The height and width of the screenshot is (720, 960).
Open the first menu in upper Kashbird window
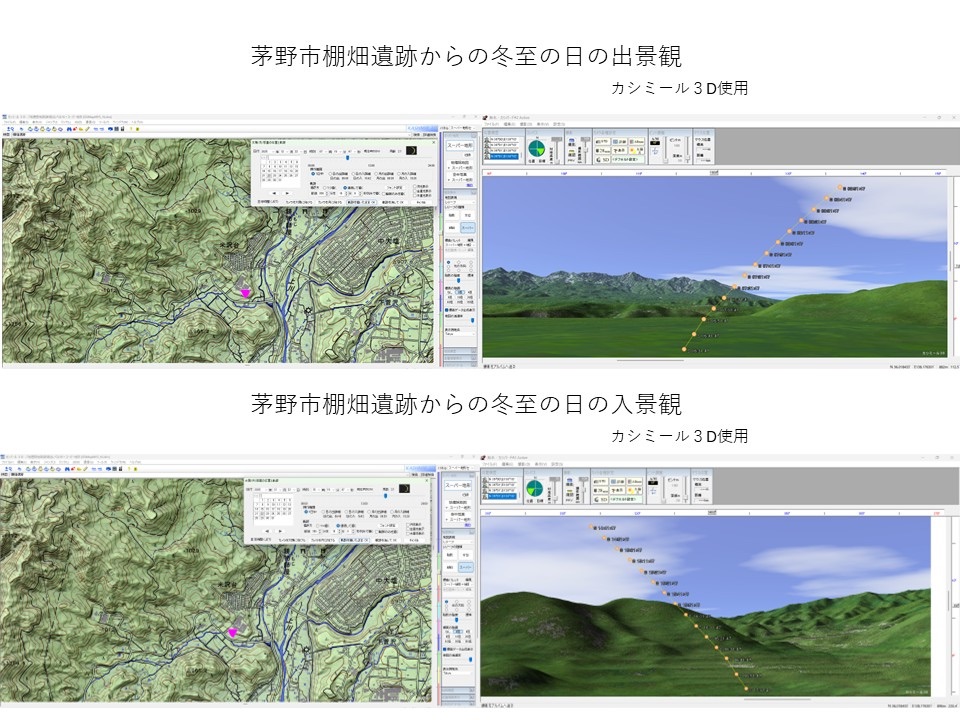click(x=490, y=124)
